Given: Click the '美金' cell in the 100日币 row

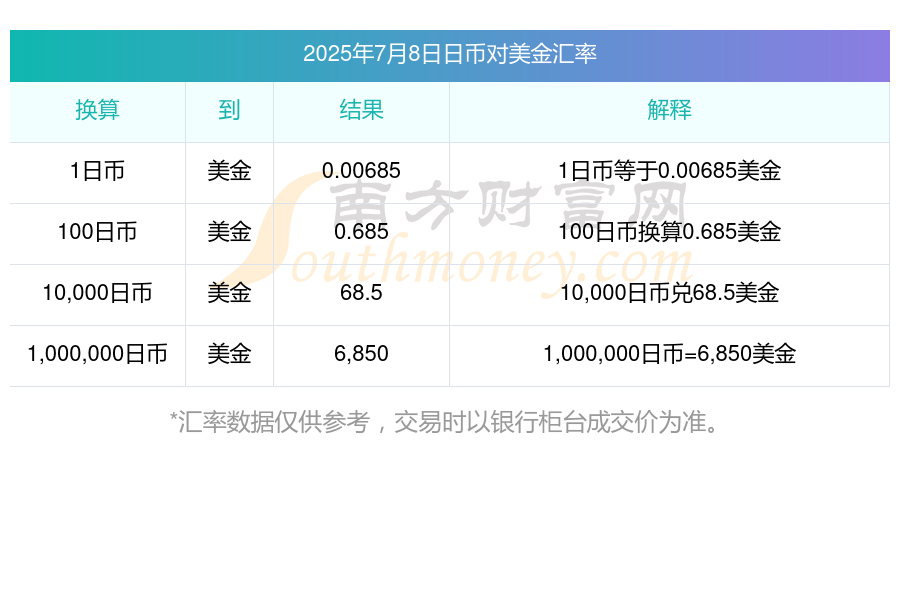Looking at the screenshot, I should [x=229, y=232].
